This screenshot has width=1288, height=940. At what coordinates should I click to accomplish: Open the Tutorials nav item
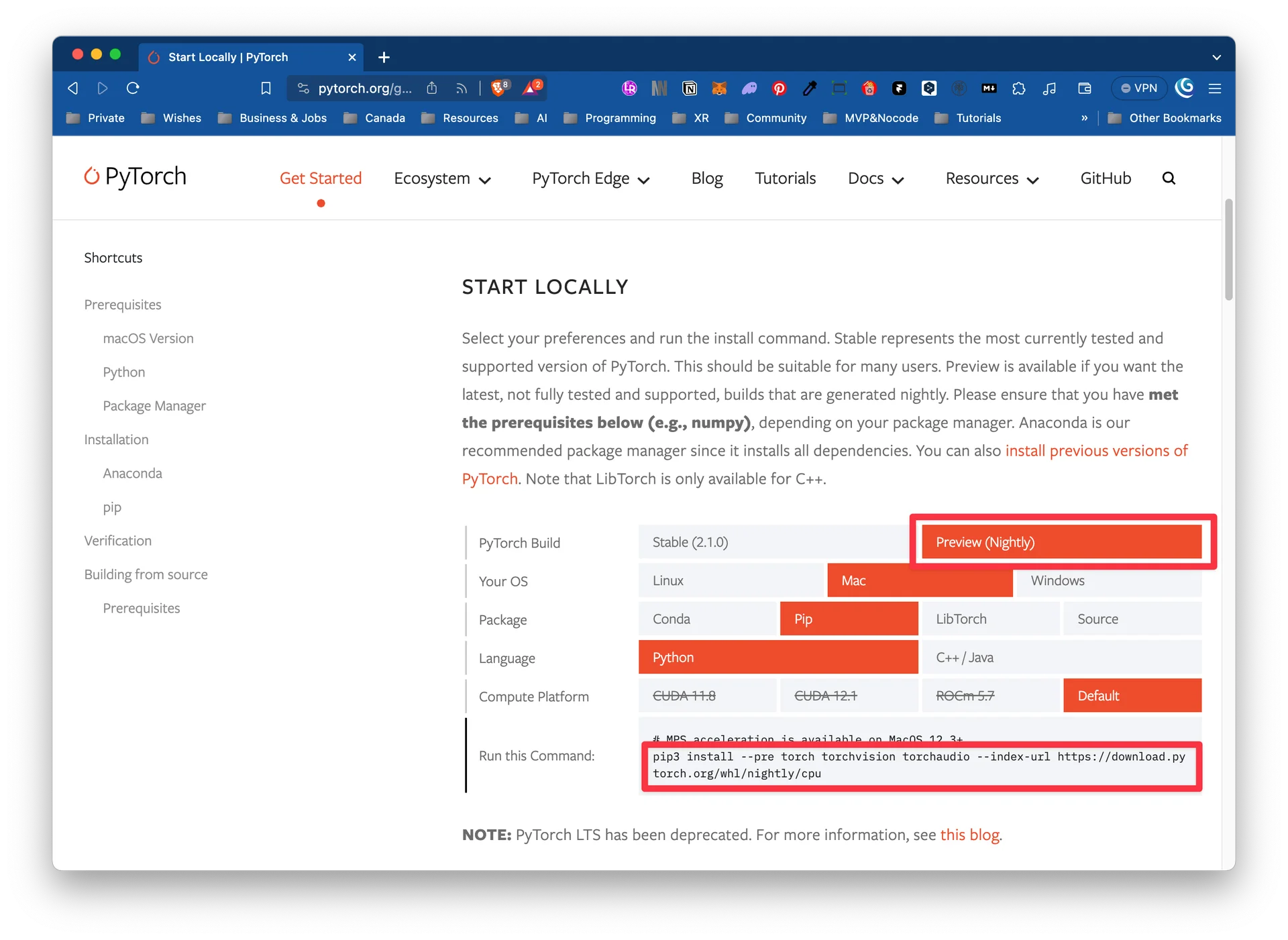(x=785, y=178)
